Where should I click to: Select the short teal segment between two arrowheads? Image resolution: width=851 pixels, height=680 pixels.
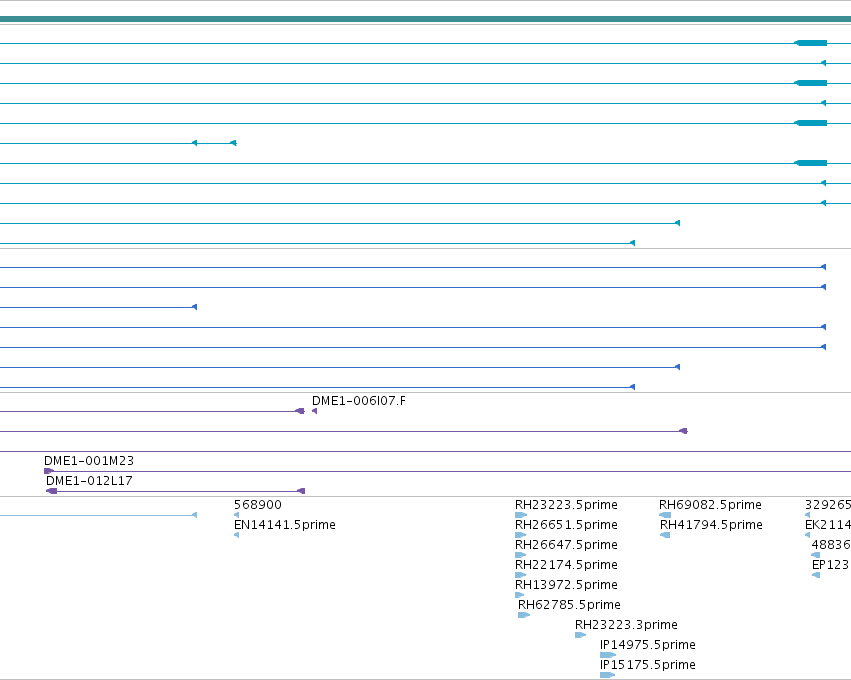pos(214,143)
